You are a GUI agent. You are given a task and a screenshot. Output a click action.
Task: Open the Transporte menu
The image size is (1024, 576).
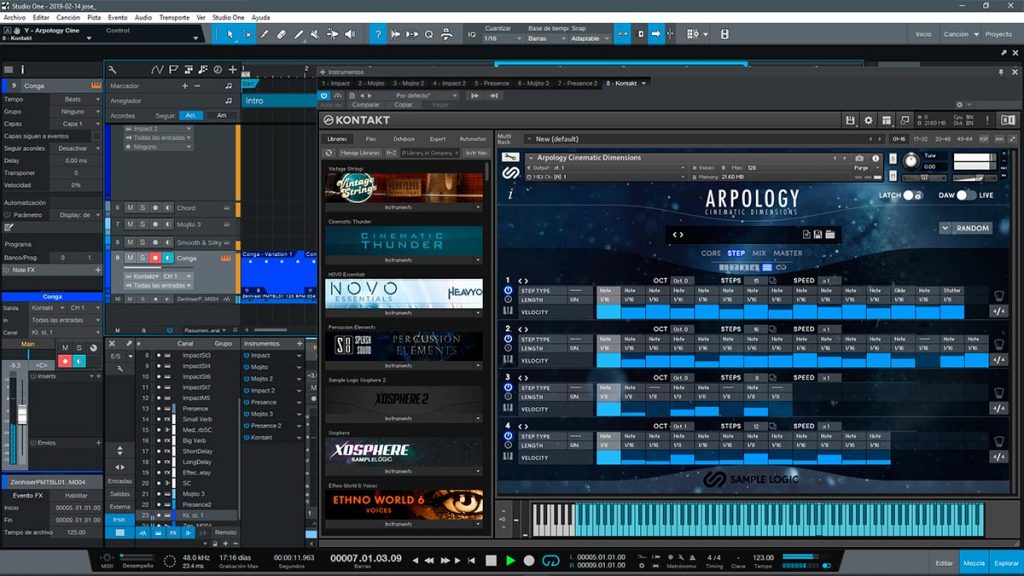(174, 18)
